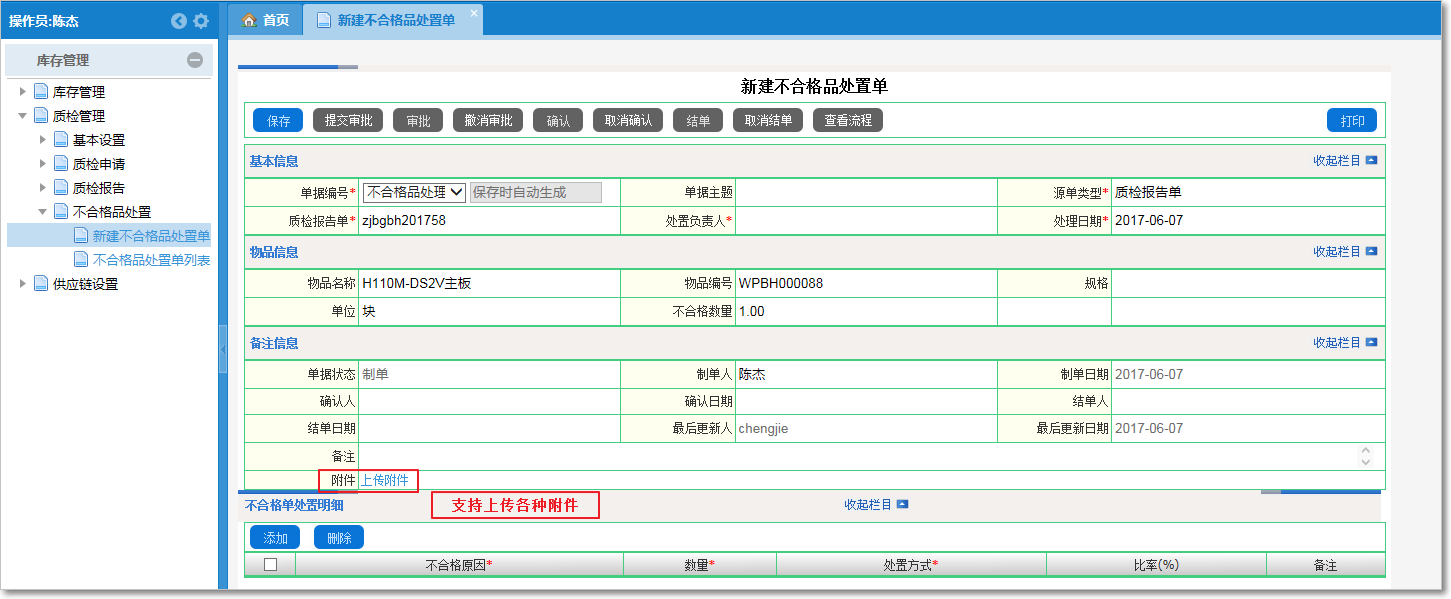Click the 保存 button
This screenshot has height=599, width=1451.
[x=278, y=121]
